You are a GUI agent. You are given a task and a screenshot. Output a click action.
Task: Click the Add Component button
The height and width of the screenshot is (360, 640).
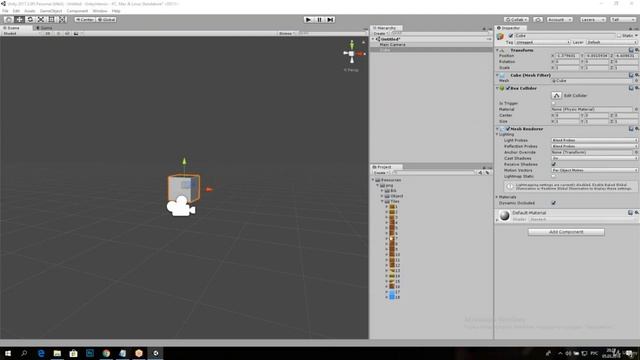(566, 232)
